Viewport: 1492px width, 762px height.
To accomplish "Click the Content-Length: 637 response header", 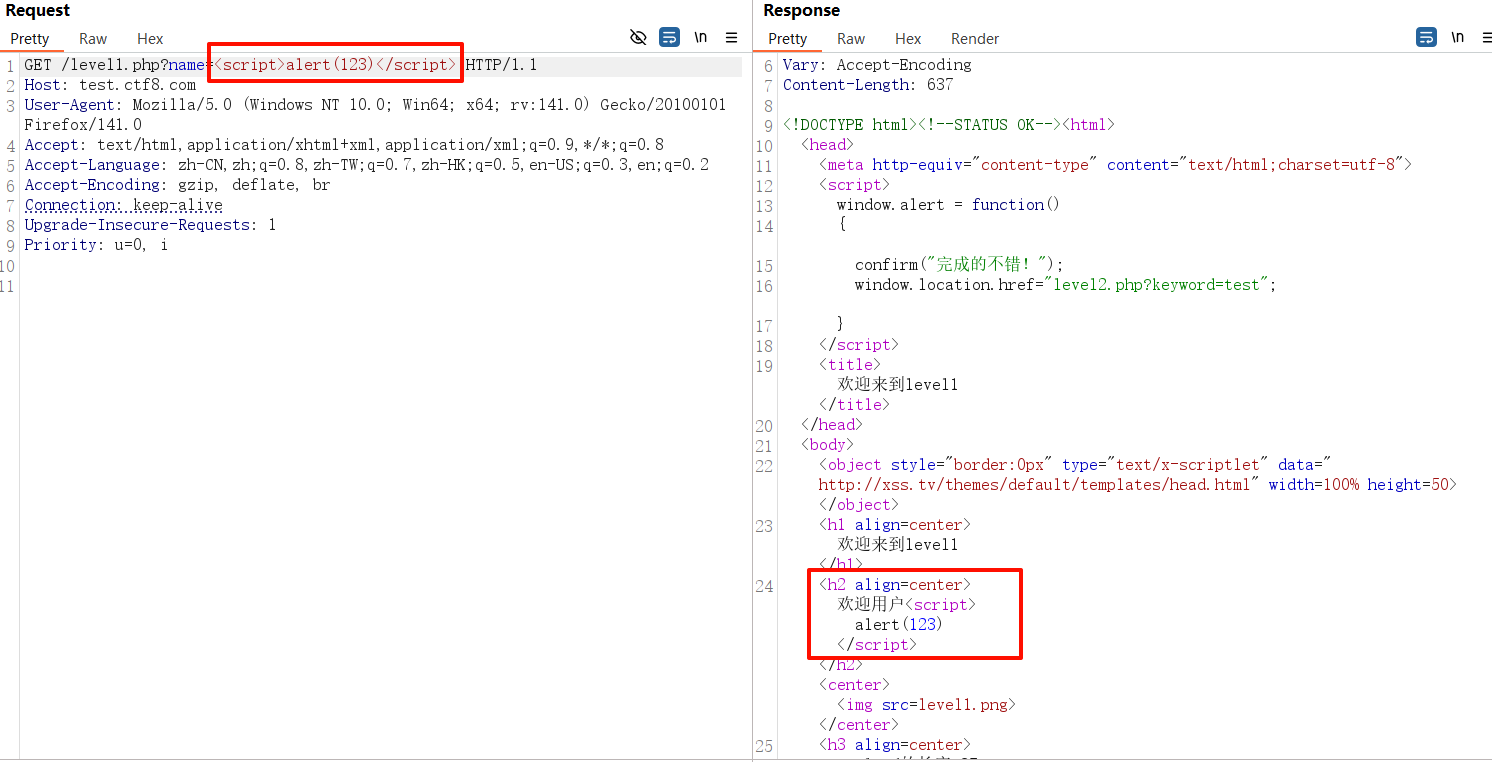I will (868, 85).
